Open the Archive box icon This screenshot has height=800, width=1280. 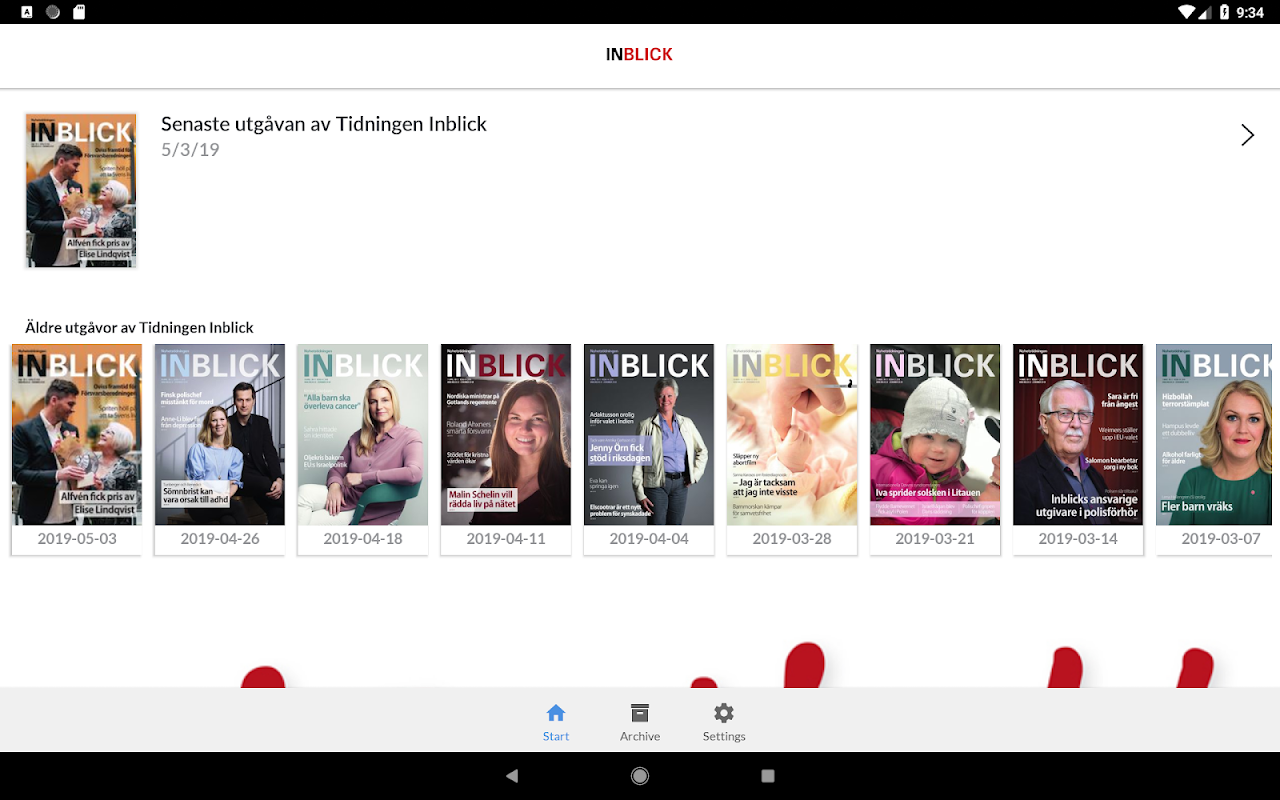(x=640, y=713)
